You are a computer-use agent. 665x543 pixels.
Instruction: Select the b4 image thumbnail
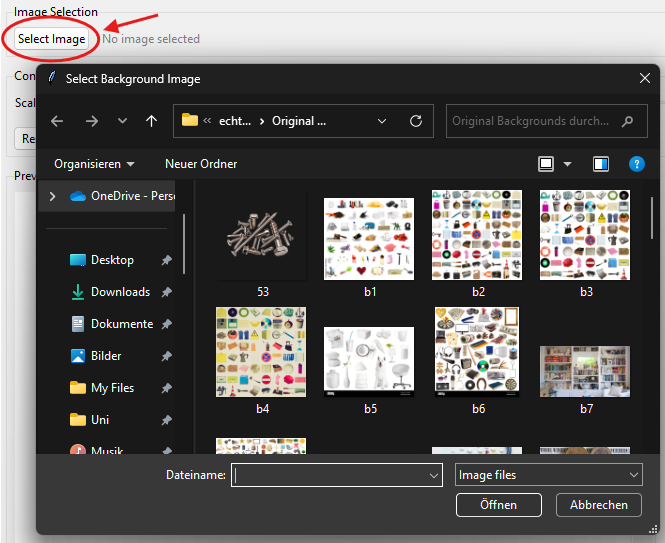[261, 352]
